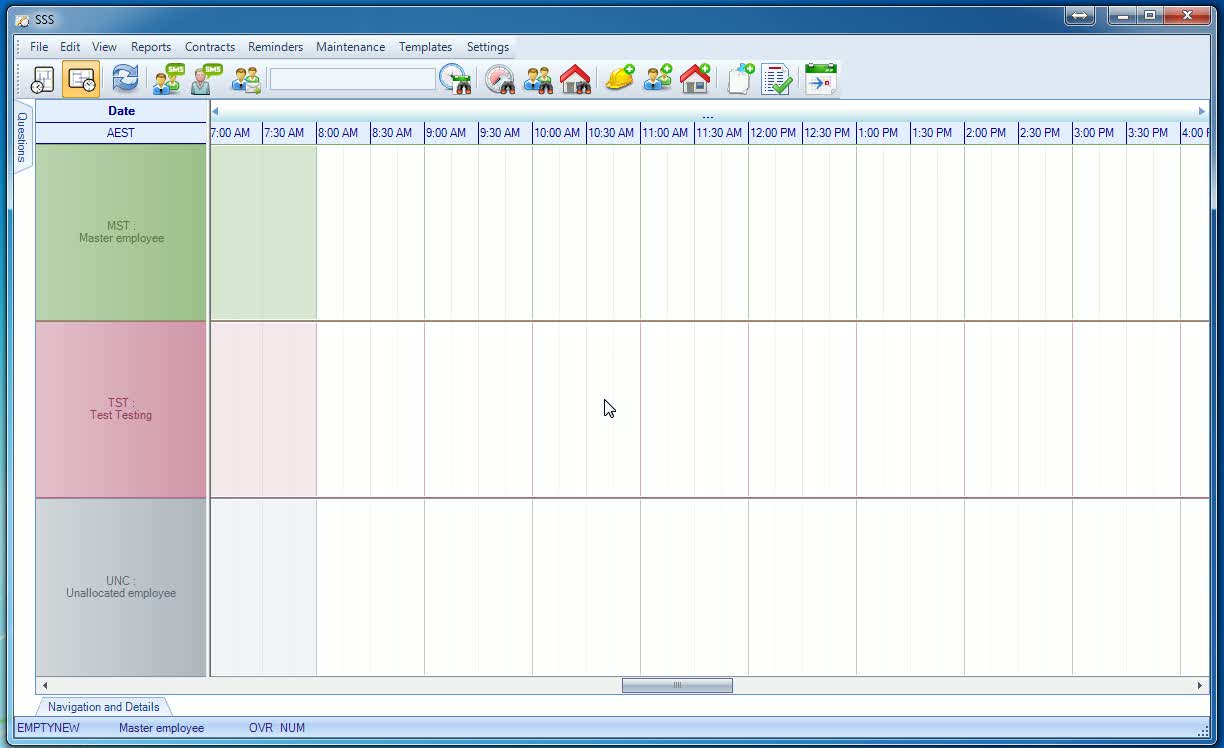Click the find house binoculars icon
1224x748 pixels.
tap(576, 79)
